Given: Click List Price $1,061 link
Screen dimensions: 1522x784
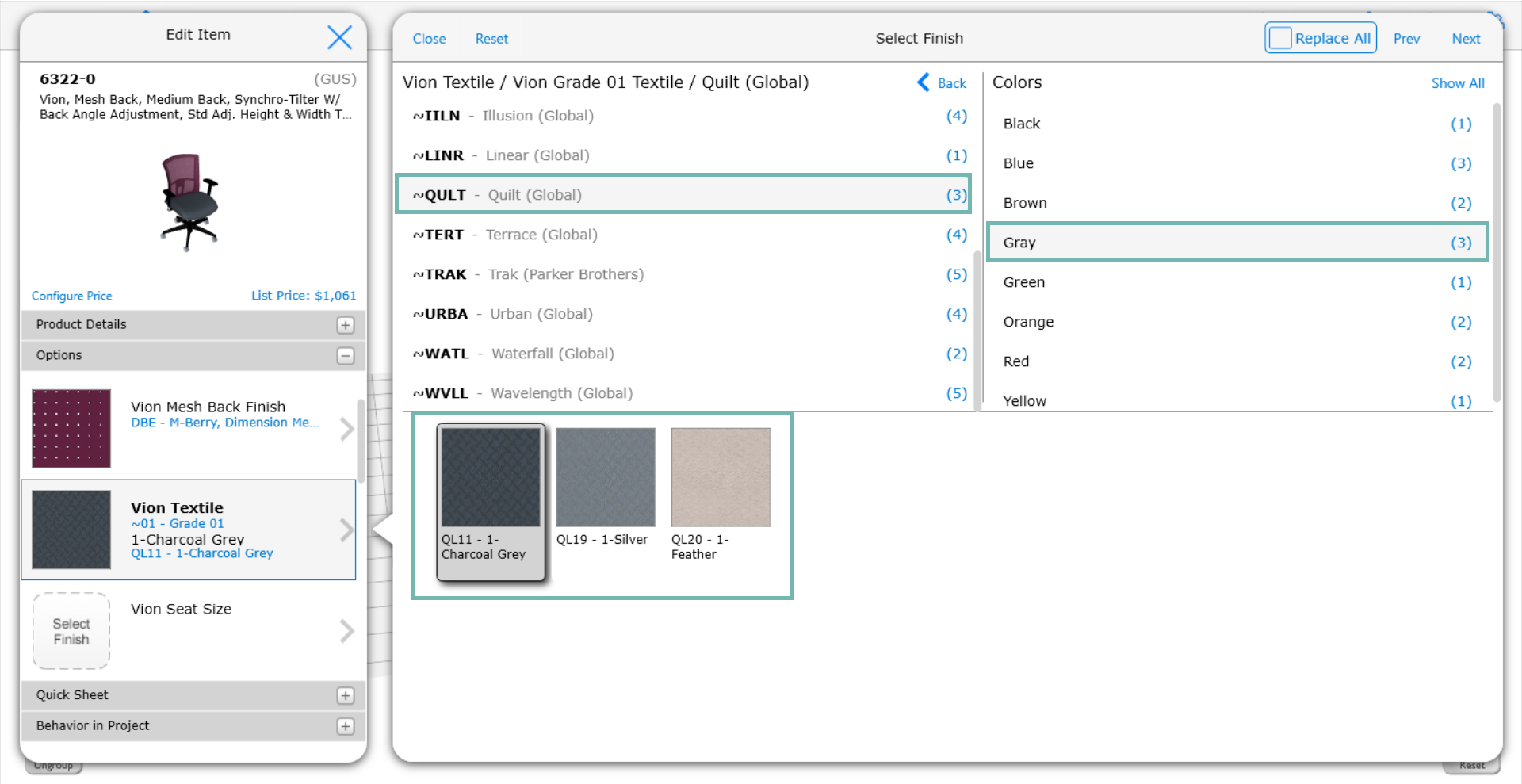Looking at the screenshot, I should (304, 296).
